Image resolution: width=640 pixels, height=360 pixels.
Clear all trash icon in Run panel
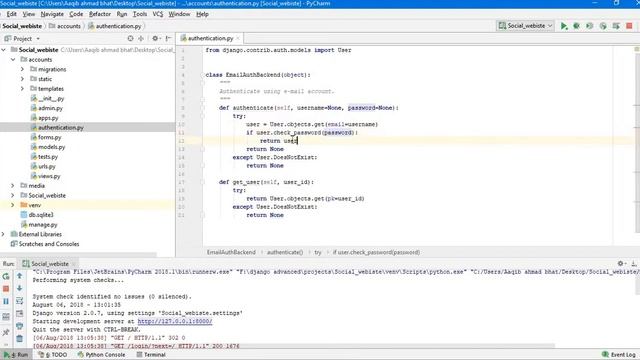[x=19, y=338]
